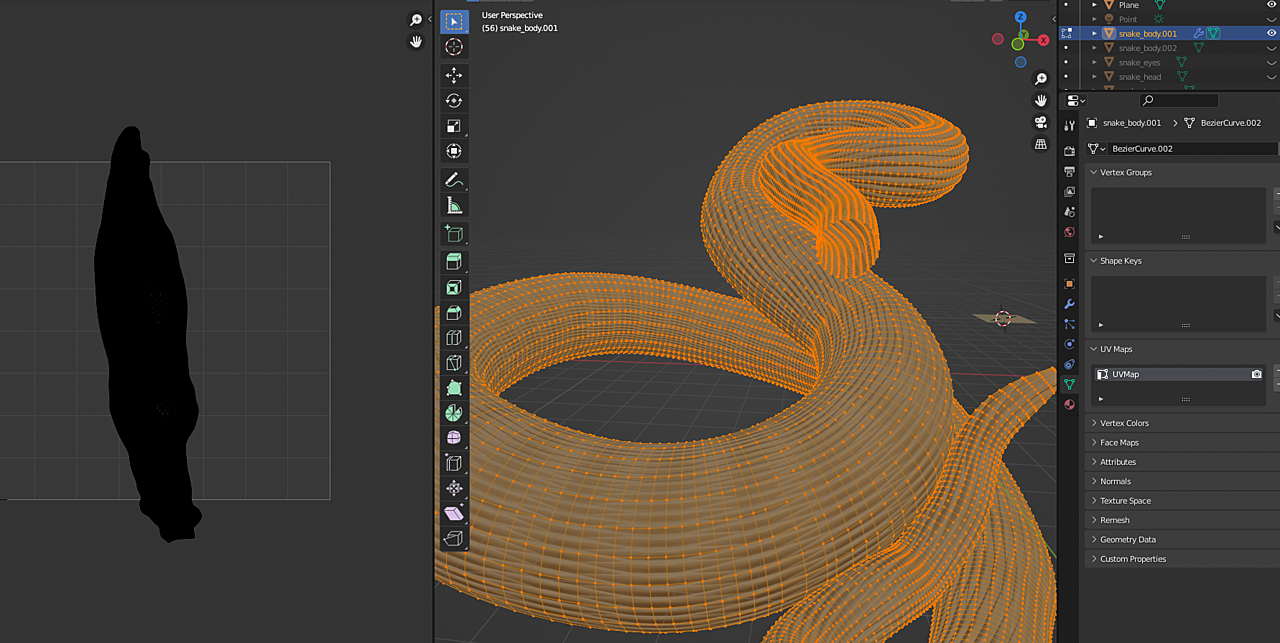Click the viewport pan hand icon

click(x=1041, y=100)
